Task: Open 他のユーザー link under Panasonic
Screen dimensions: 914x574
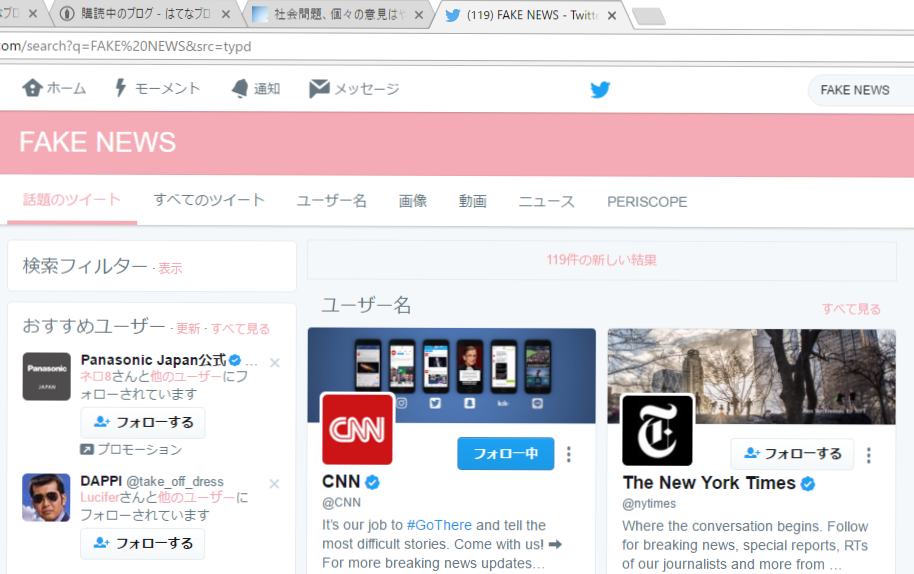Action: (x=186, y=376)
